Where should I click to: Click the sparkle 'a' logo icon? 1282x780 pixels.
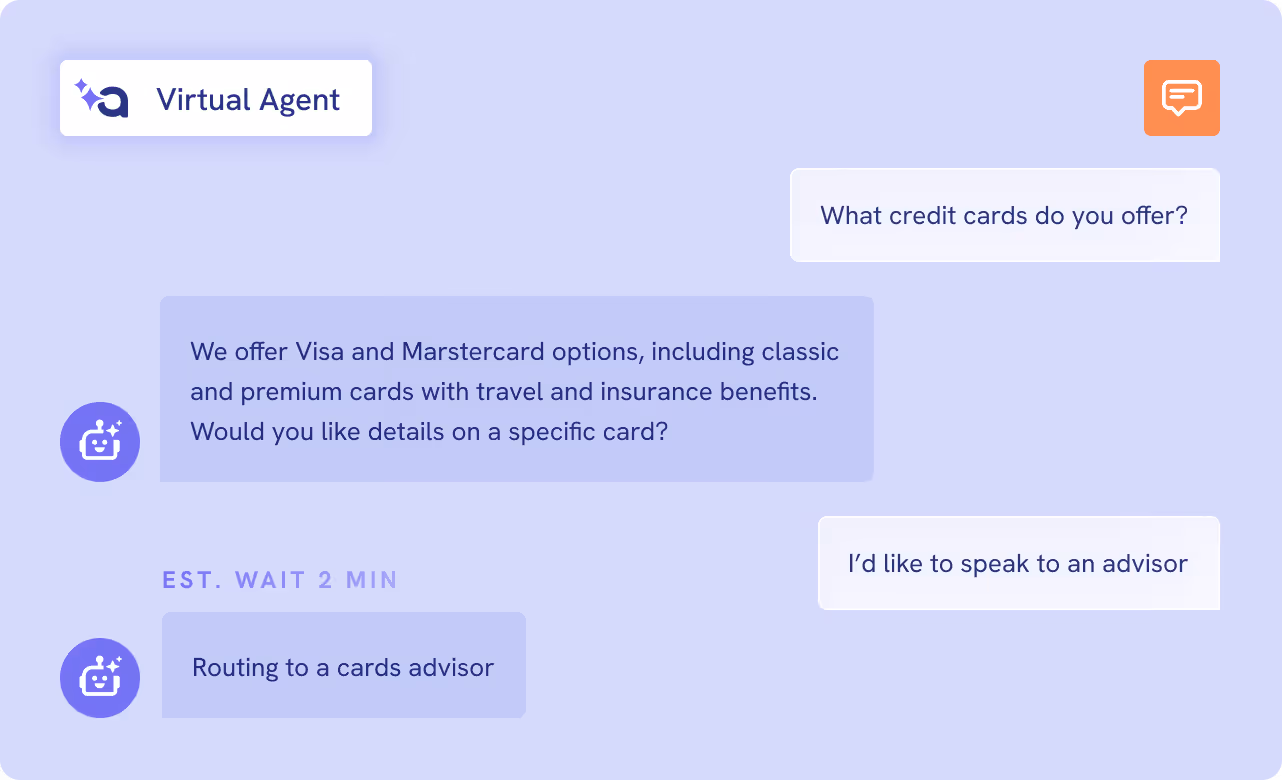click(x=102, y=98)
